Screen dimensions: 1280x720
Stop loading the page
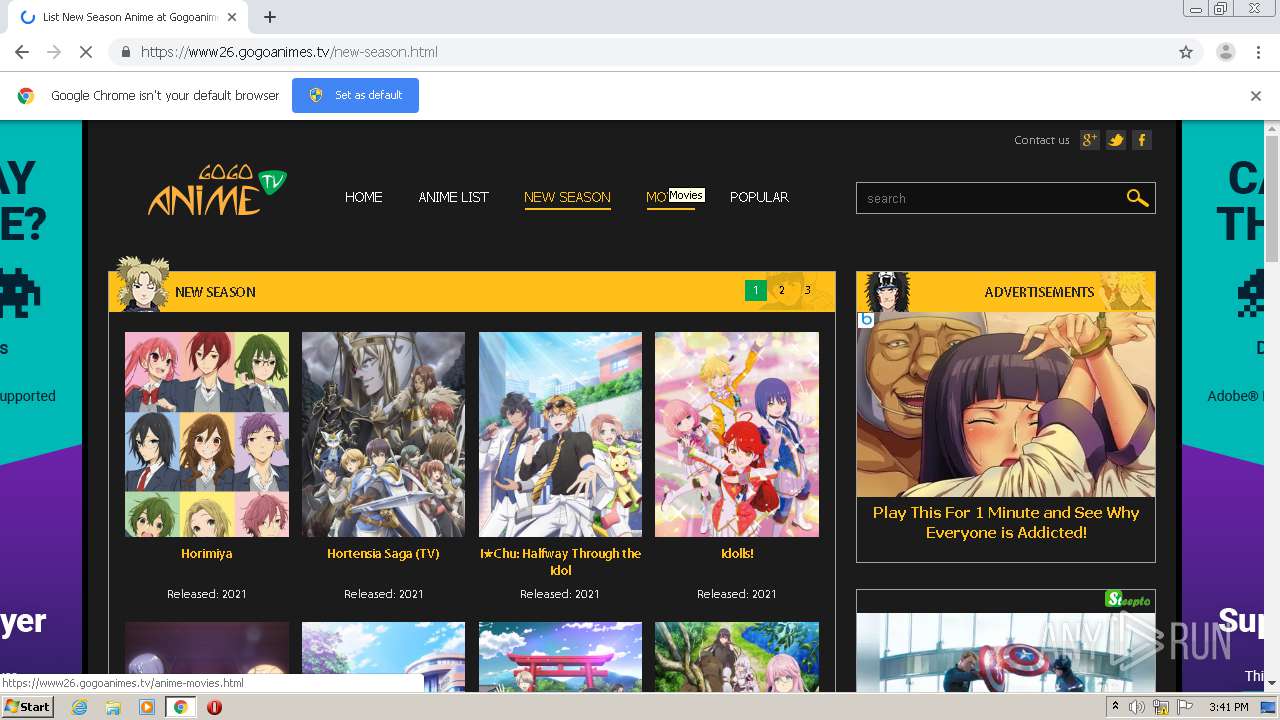[x=86, y=52]
